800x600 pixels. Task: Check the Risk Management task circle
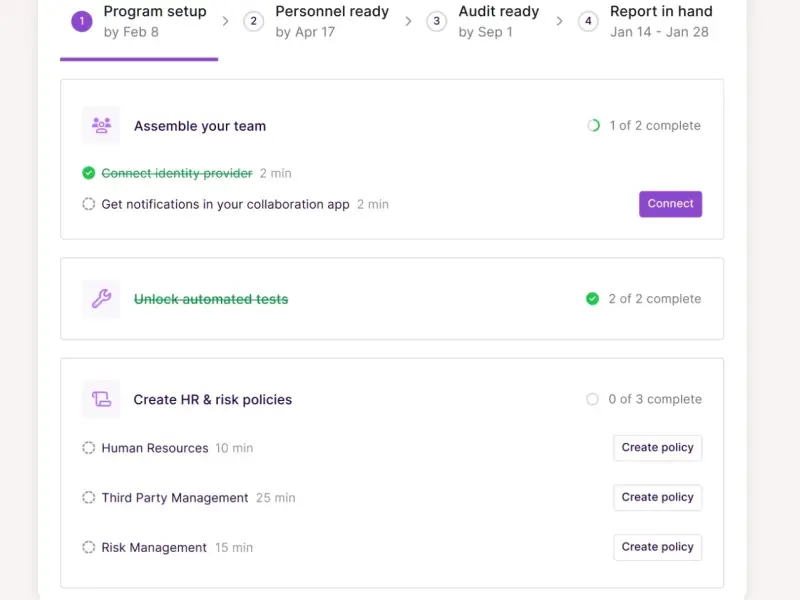point(89,547)
